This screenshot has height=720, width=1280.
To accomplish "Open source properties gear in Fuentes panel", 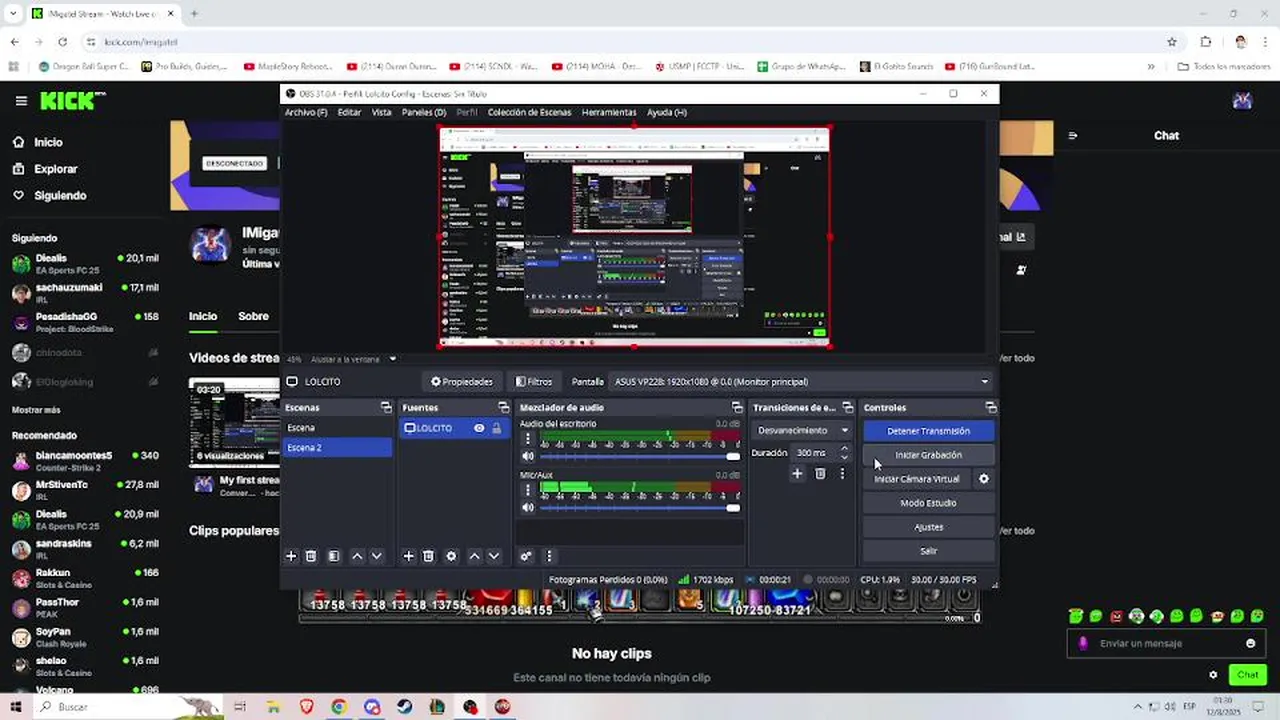I will pos(451,556).
